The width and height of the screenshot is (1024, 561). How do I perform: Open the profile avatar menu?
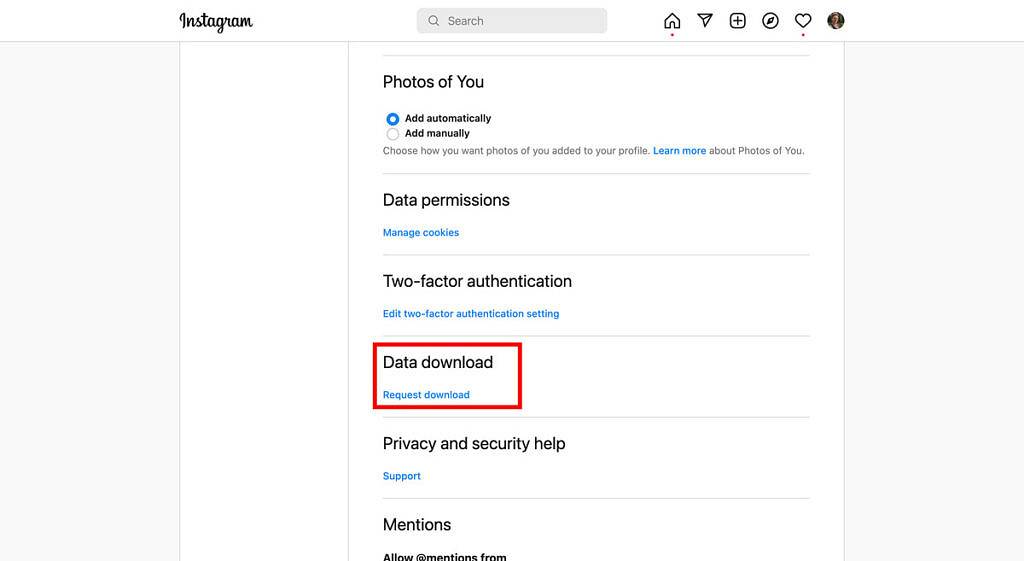tap(836, 21)
